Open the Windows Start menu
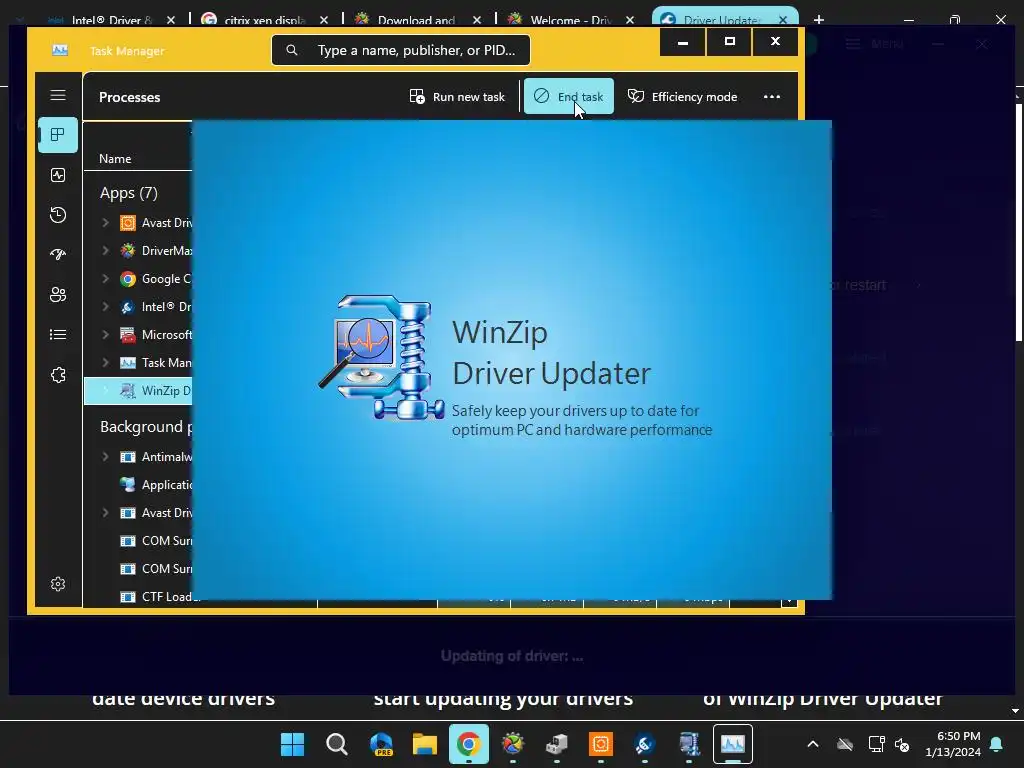Screen dimensions: 1024x768 click(x=293, y=744)
